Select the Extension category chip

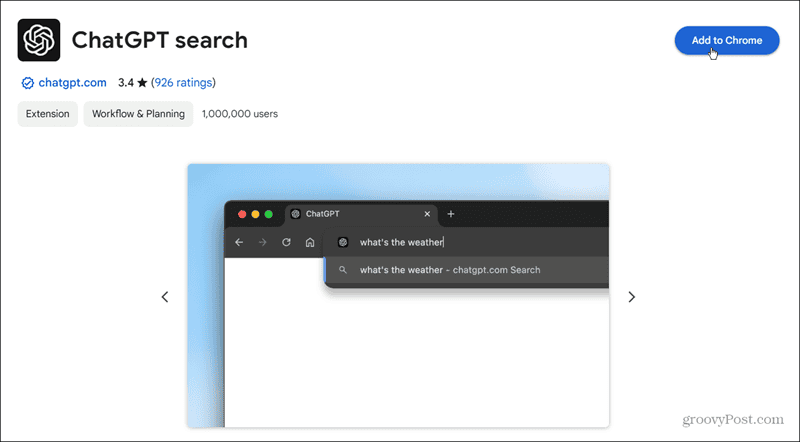coord(47,114)
